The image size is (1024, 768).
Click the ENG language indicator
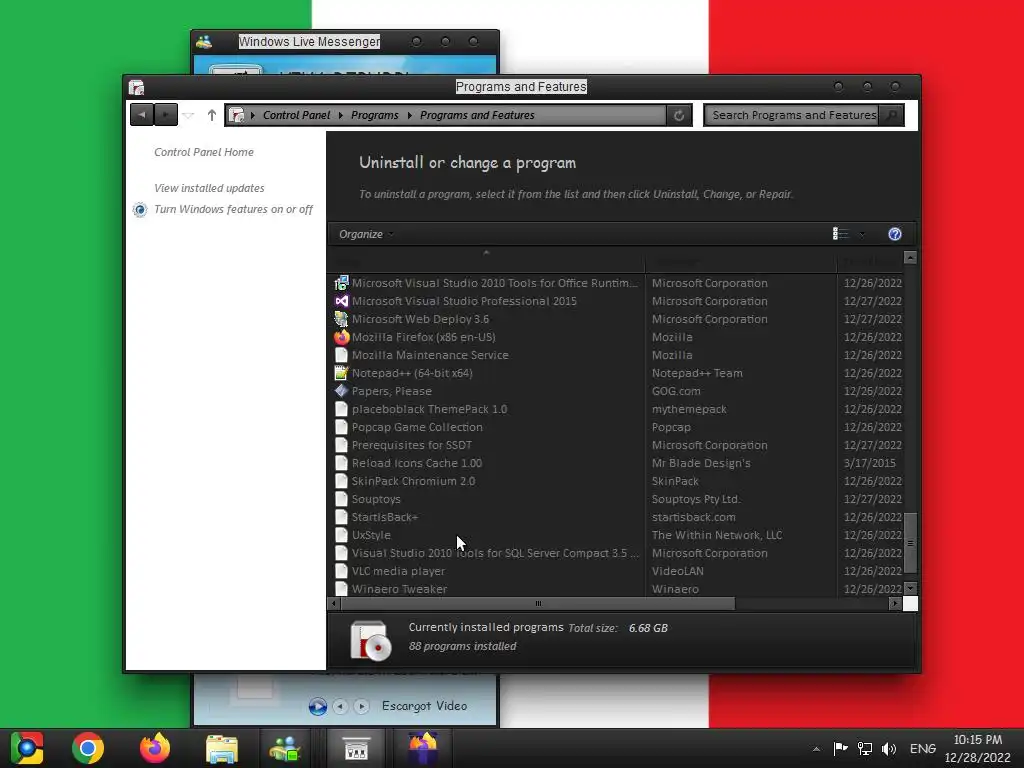pyautogui.click(x=923, y=749)
